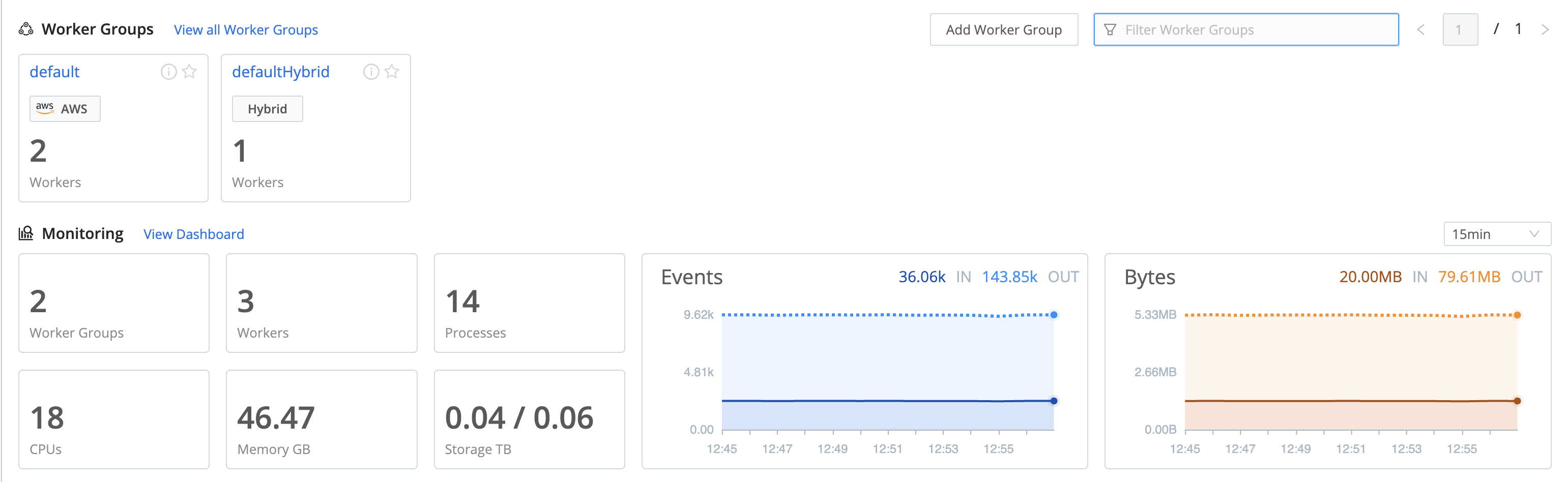1568x482 pixels.
Task: Open the View Dashboard link
Action: pos(193,234)
